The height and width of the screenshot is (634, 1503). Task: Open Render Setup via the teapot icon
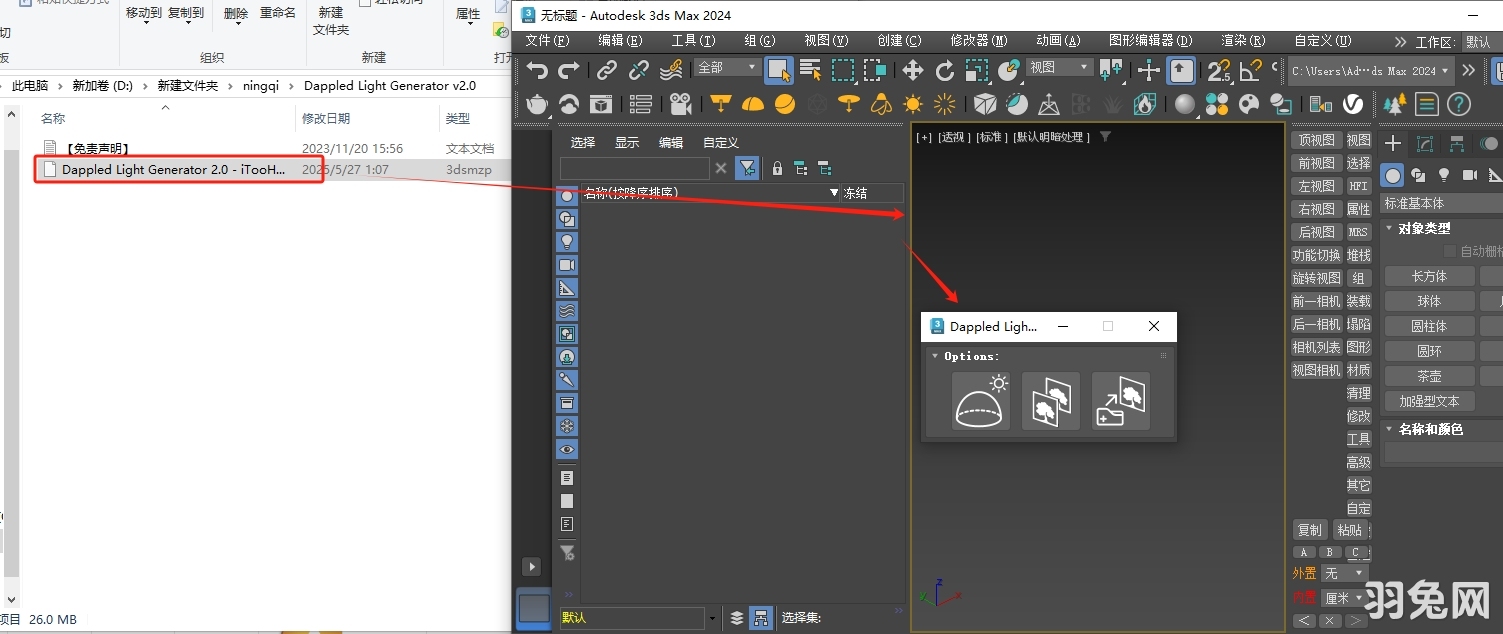click(x=537, y=103)
